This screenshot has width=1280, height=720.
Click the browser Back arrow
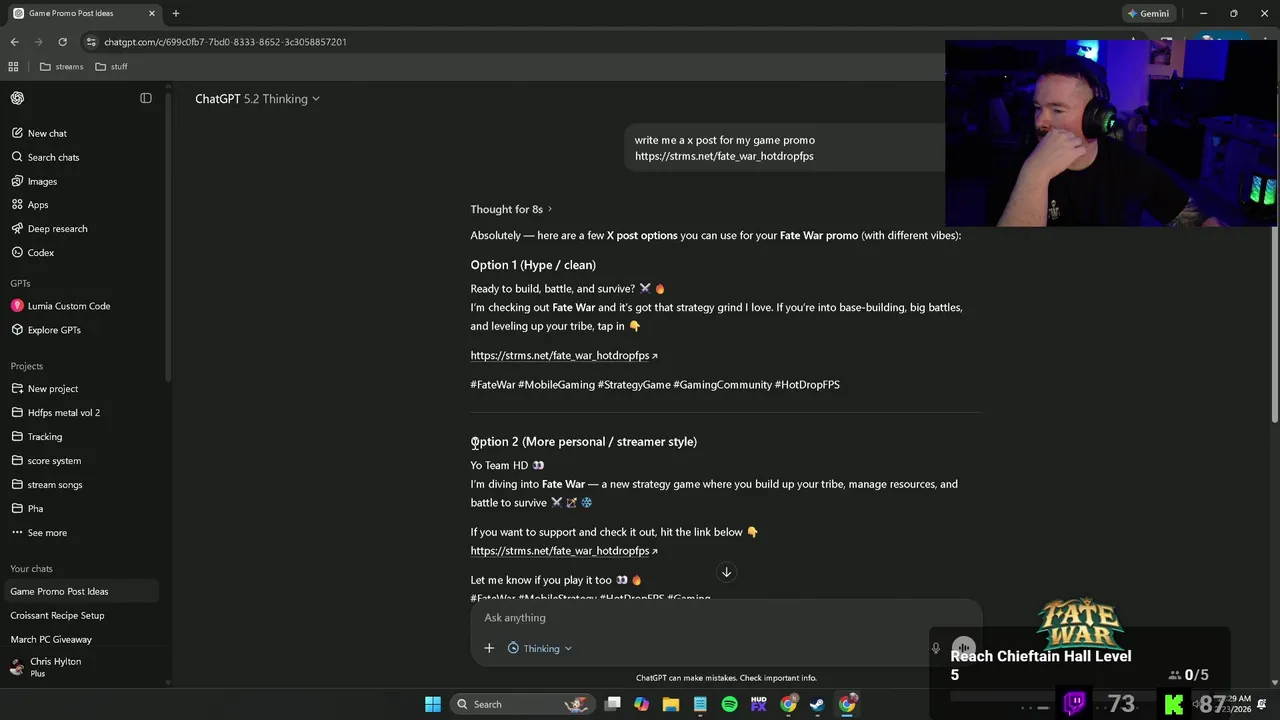click(15, 42)
